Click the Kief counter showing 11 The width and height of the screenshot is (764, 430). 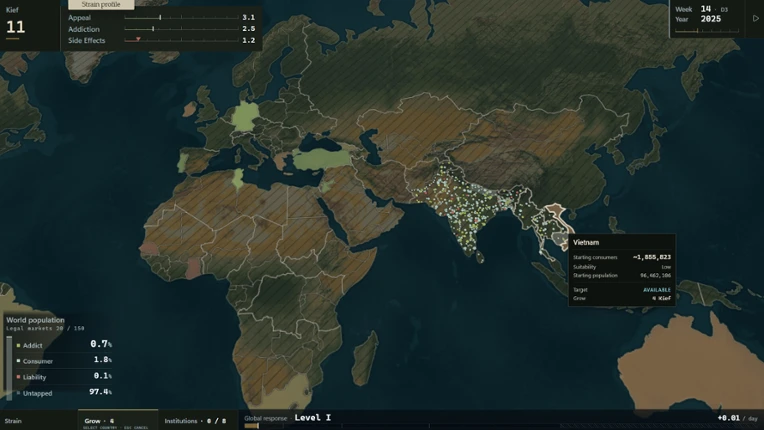point(15,27)
